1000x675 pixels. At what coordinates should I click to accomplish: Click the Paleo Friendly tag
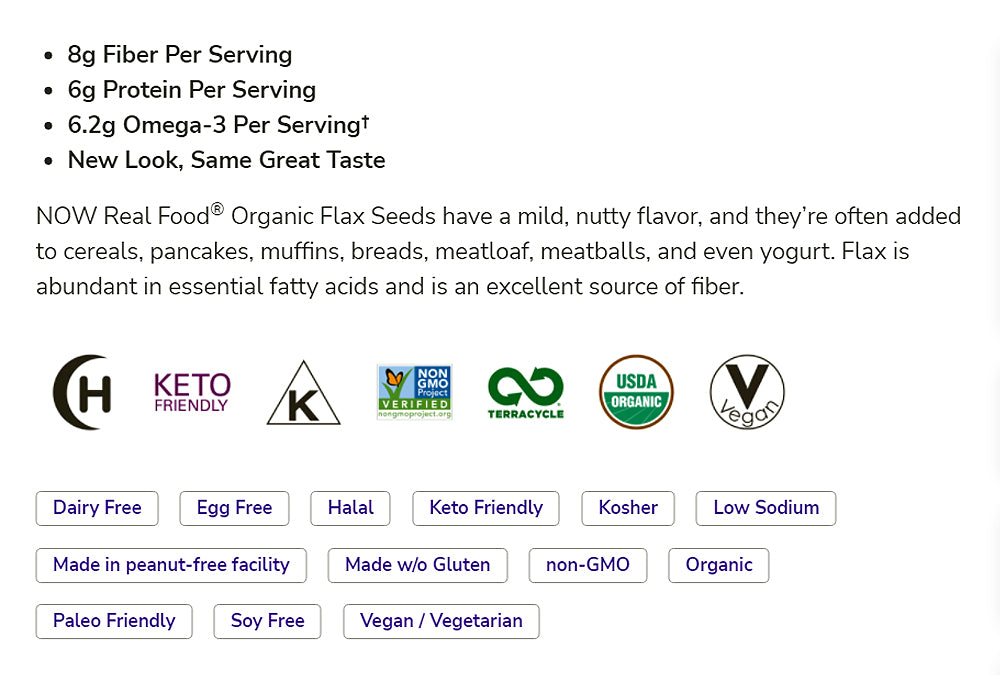click(x=114, y=621)
